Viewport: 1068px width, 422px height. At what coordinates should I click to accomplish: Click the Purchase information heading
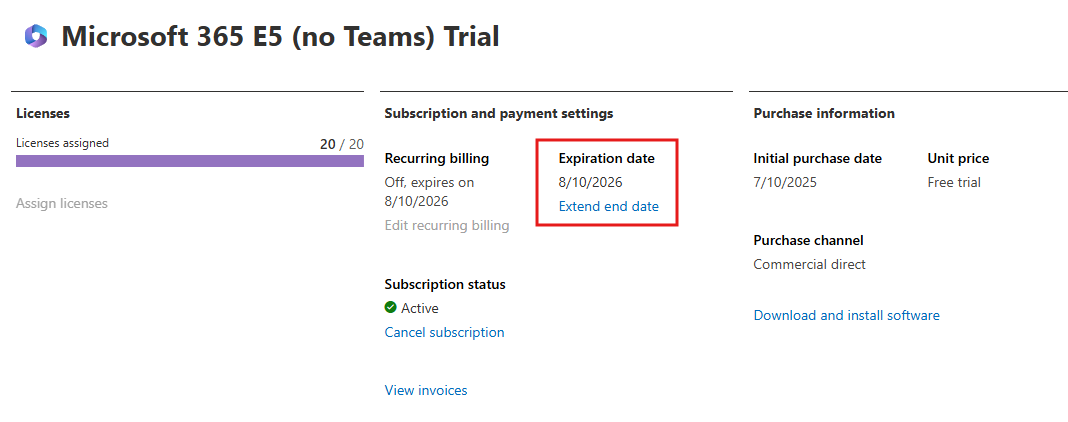tap(823, 113)
